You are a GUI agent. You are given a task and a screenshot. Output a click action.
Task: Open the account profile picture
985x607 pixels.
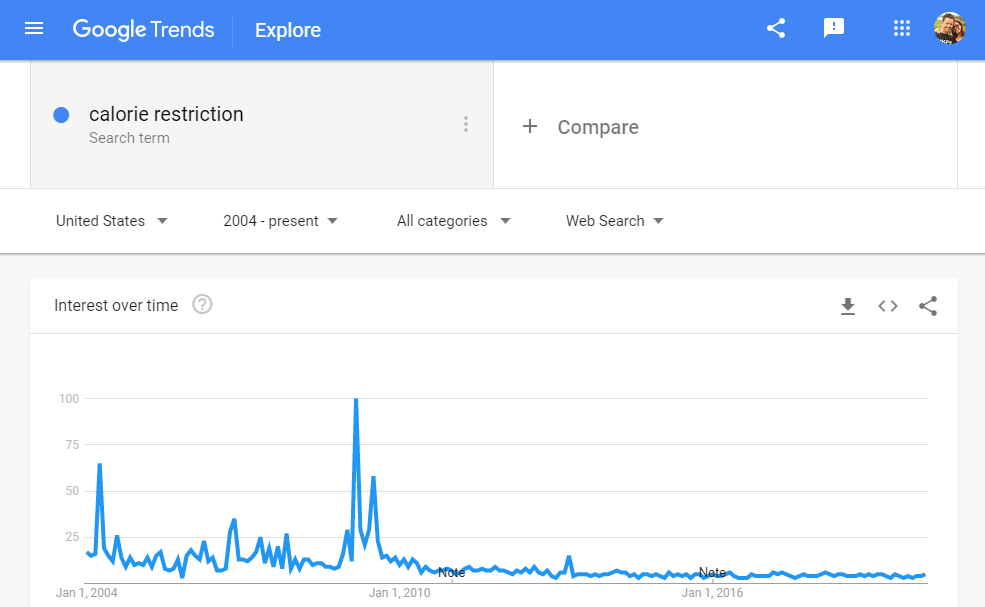950,28
